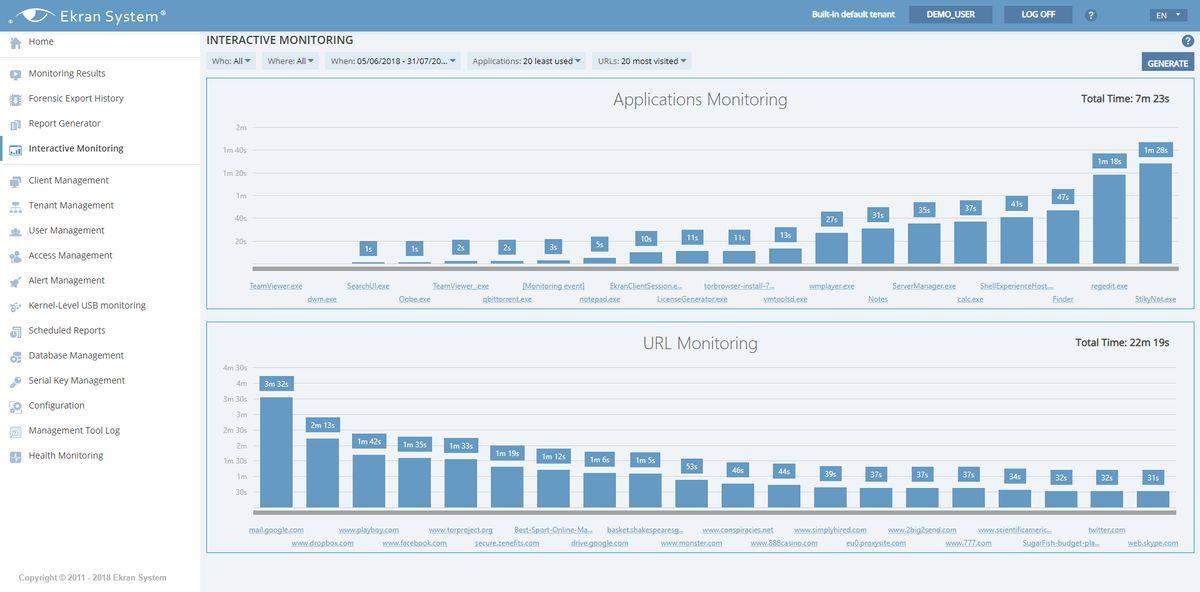The image size is (1200, 592).
Task: Click the Client Management icon
Action: pyautogui.click(x=15, y=181)
